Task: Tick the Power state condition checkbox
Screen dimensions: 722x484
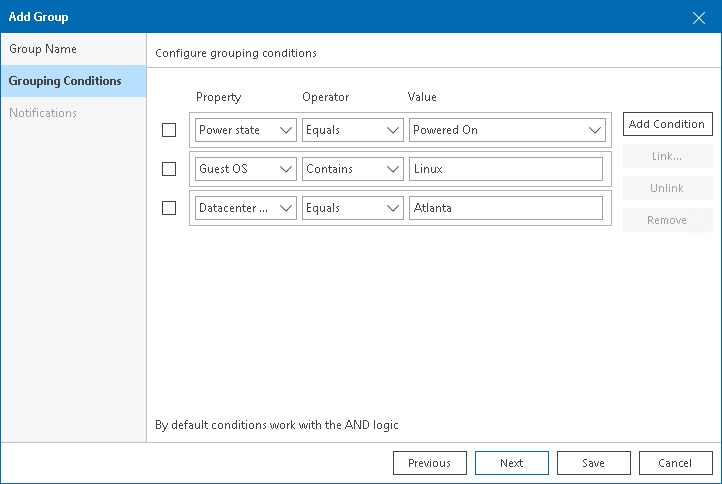Action: point(169,130)
